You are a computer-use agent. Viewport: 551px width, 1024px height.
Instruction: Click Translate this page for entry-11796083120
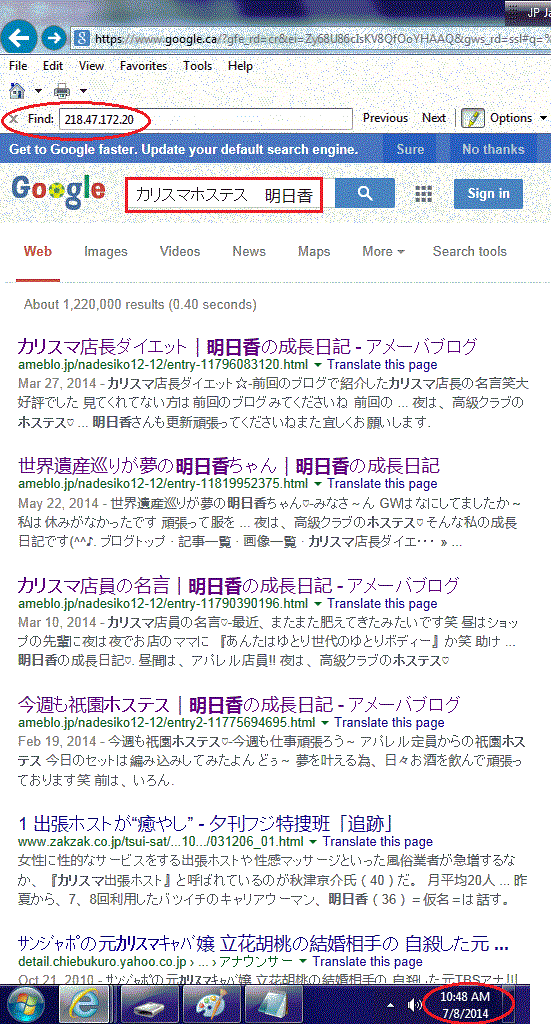[x=383, y=364]
